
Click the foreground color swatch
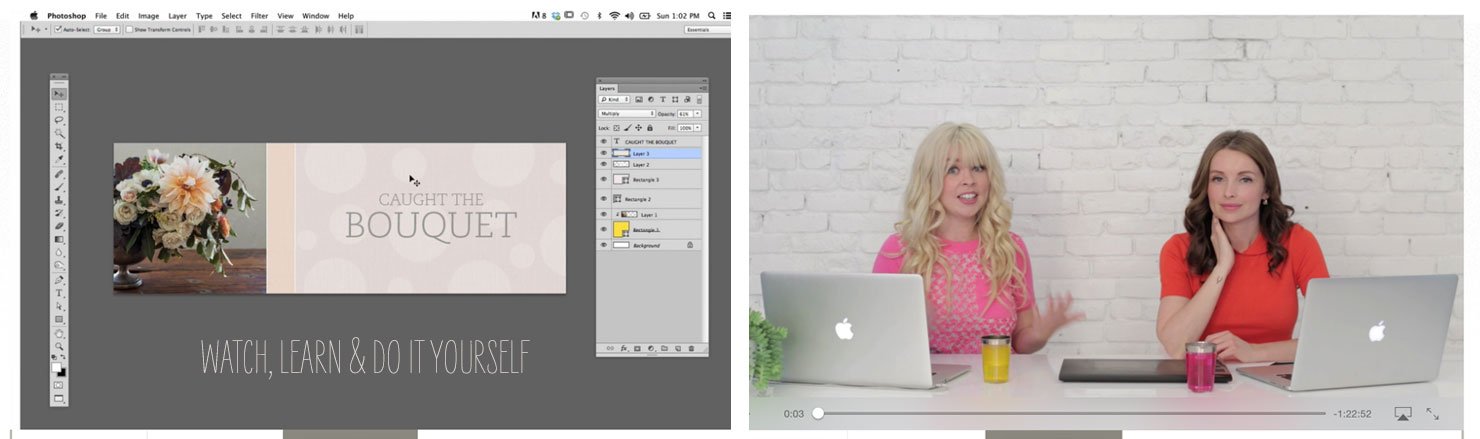57,366
